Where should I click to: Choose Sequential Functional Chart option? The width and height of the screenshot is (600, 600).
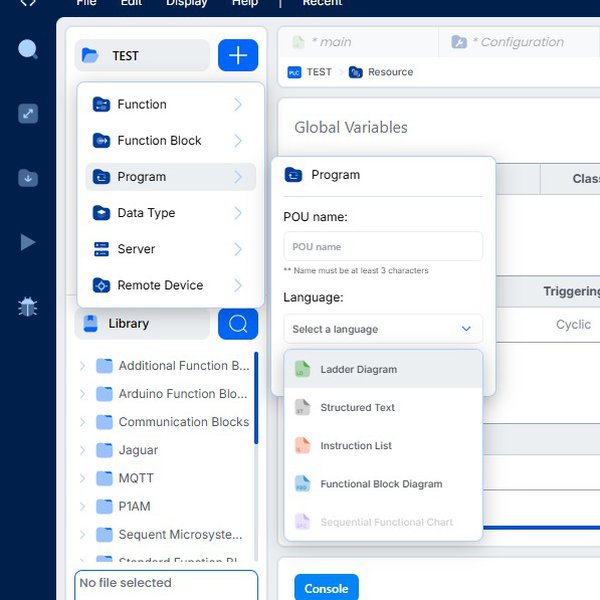(x=383, y=522)
